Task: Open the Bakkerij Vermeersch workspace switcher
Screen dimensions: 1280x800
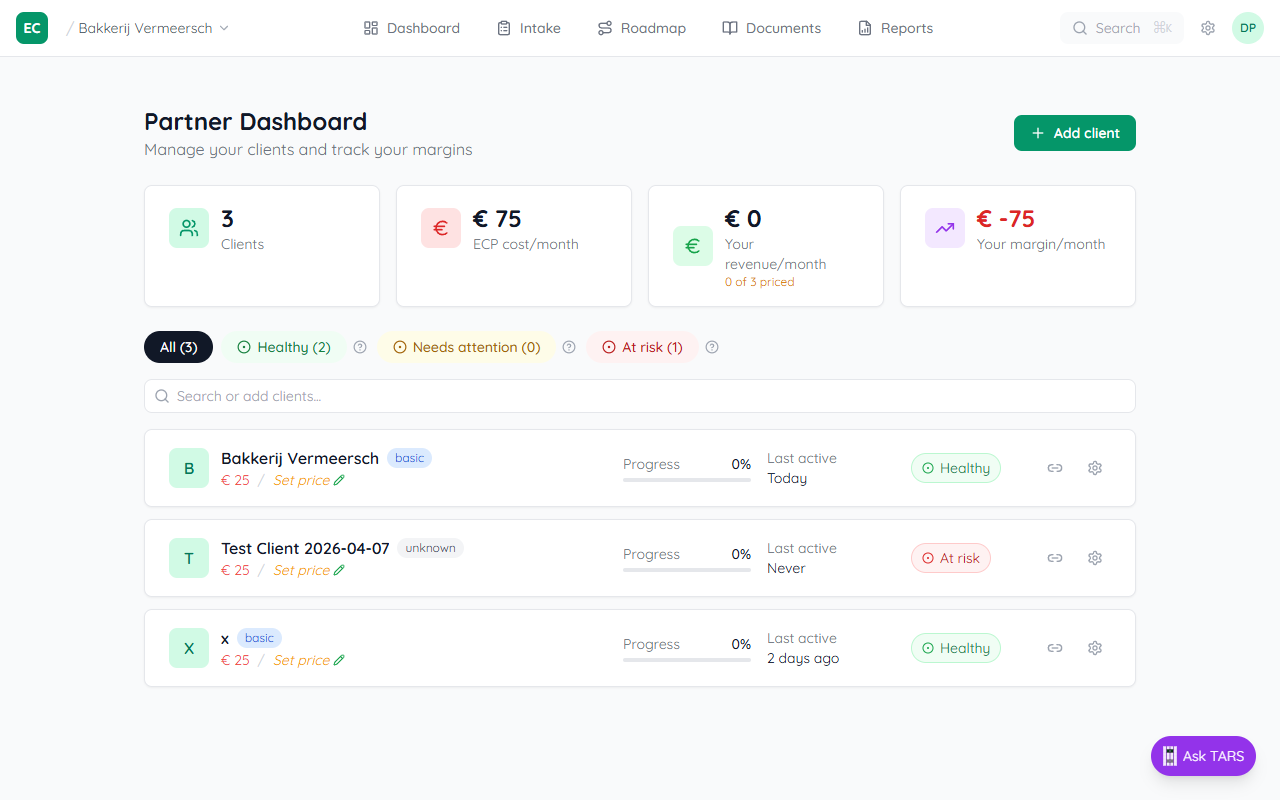Action: (150, 28)
